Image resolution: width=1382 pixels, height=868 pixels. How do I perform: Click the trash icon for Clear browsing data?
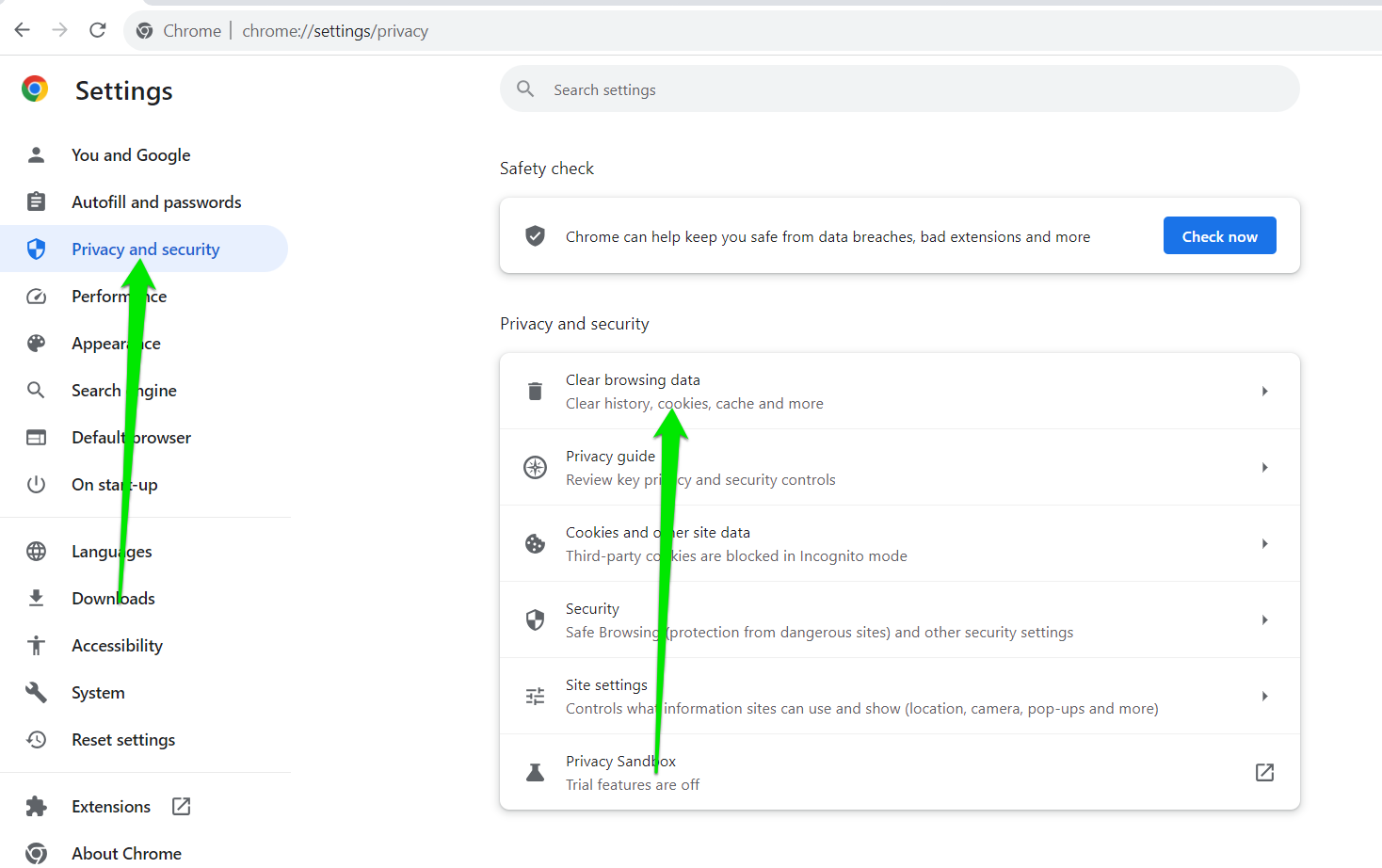pyautogui.click(x=535, y=391)
